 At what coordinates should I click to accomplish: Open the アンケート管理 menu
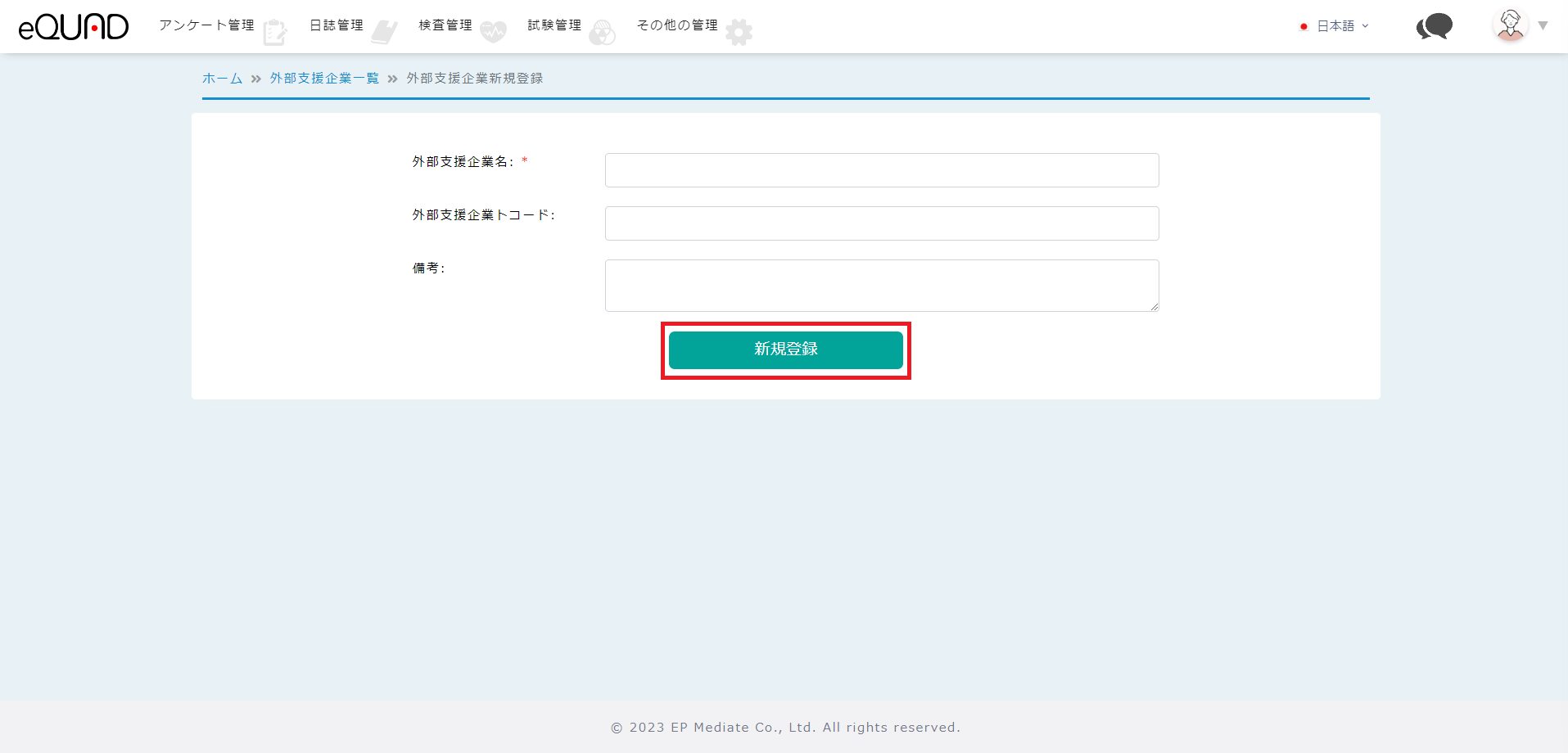coord(206,25)
